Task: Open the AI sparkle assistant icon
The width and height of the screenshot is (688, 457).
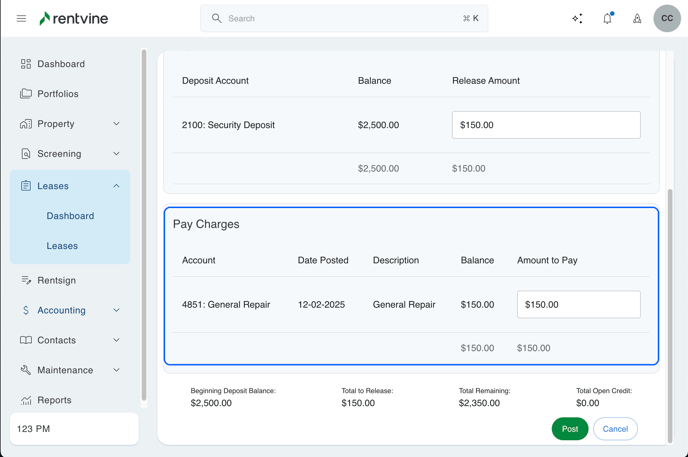Action: click(x=577, y=18)
